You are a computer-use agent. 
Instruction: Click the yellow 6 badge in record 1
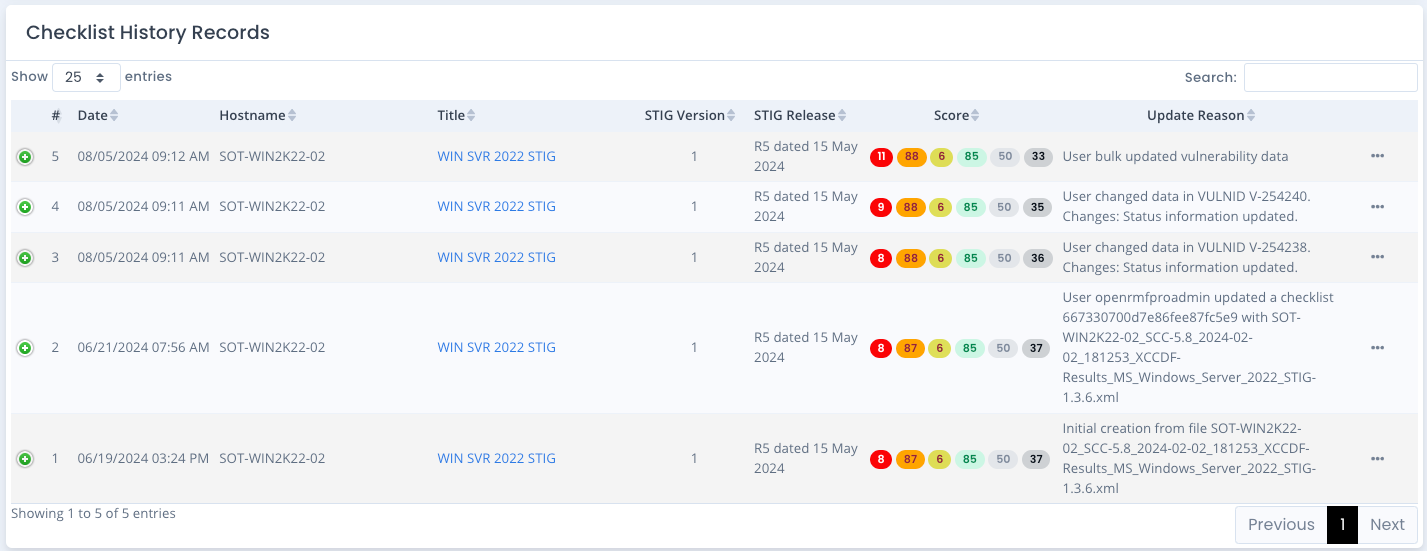point(940,459)
